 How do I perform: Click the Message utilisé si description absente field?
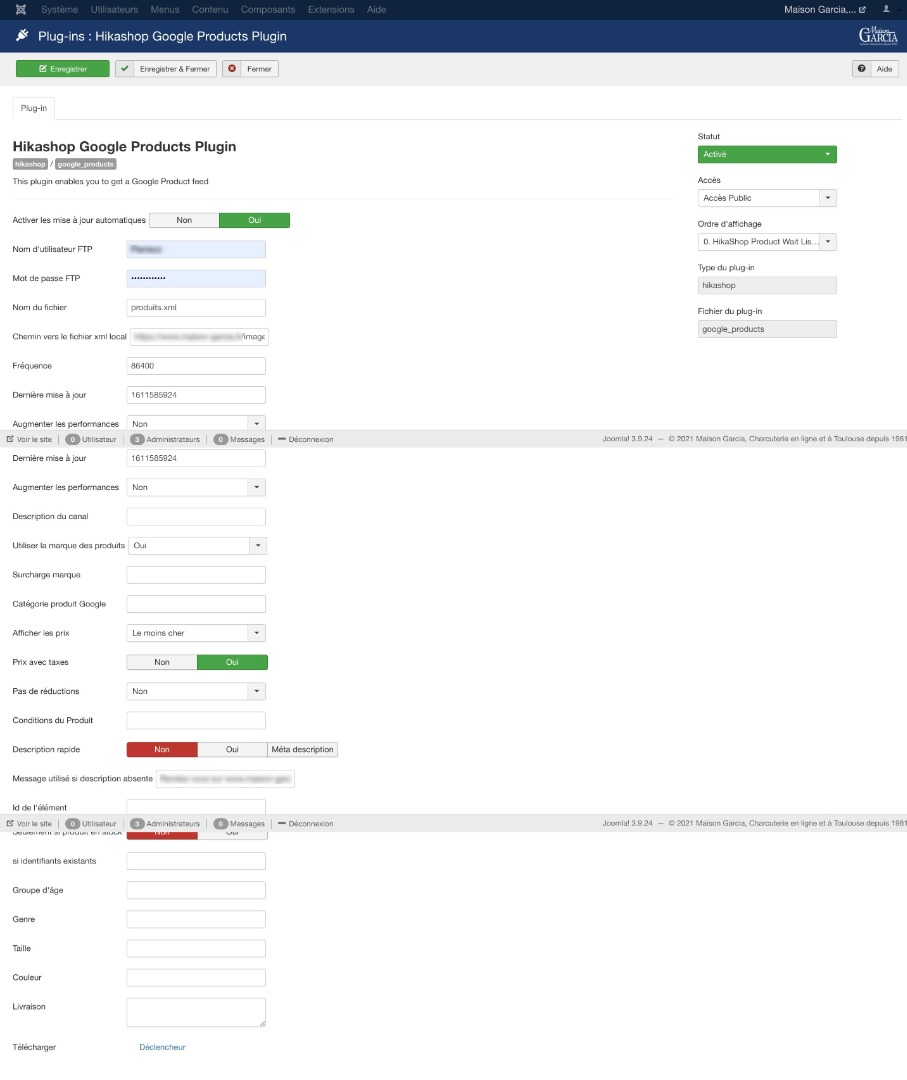(x=225, y=779)
